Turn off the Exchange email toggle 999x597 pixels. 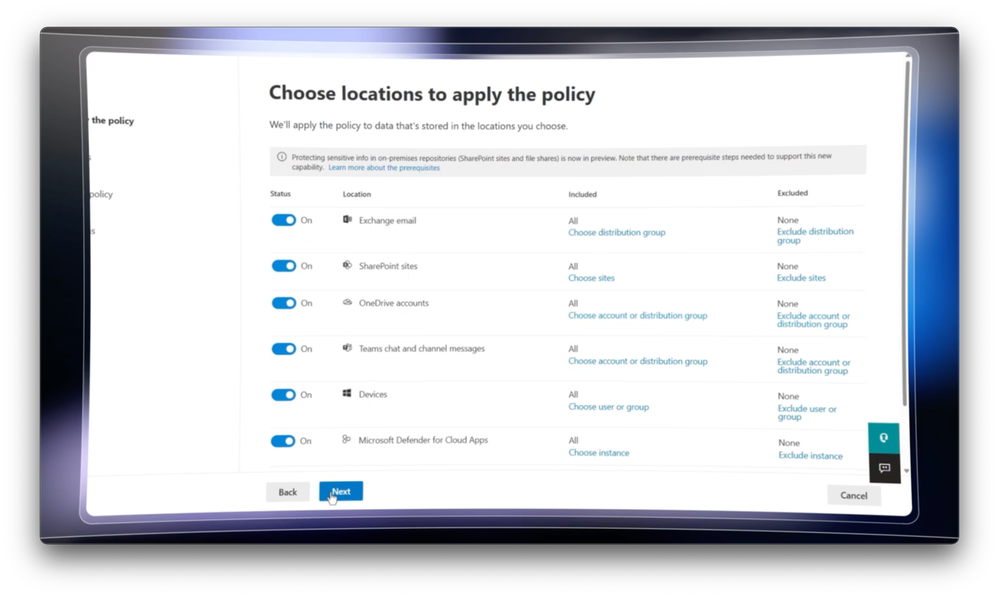click(x=284, y=220)
